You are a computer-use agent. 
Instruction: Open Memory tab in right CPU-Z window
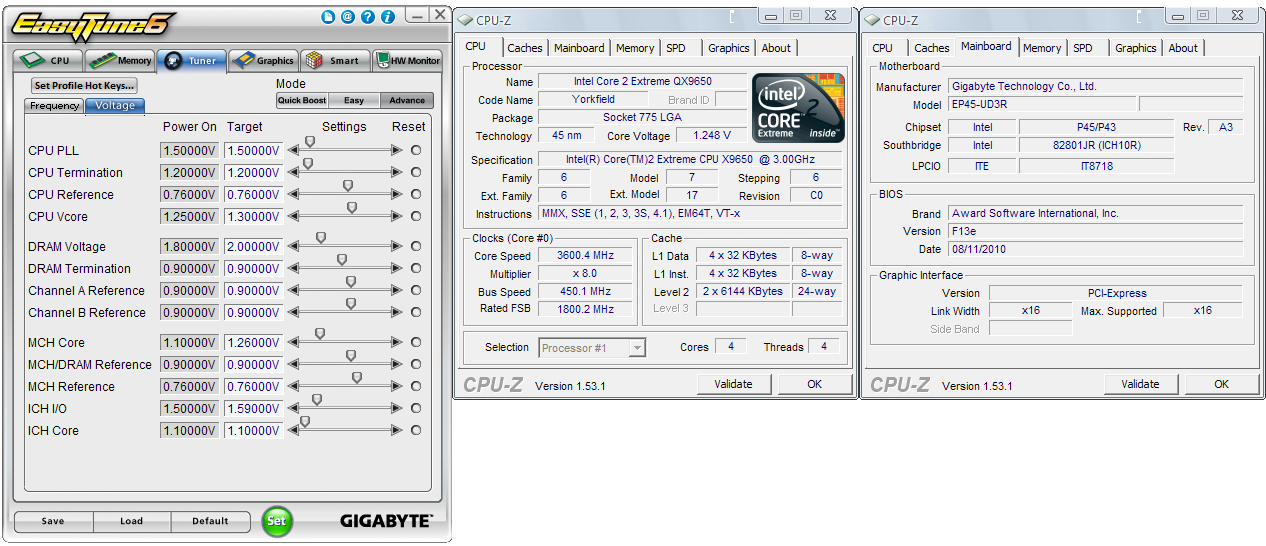click(x=1042, y=48)
